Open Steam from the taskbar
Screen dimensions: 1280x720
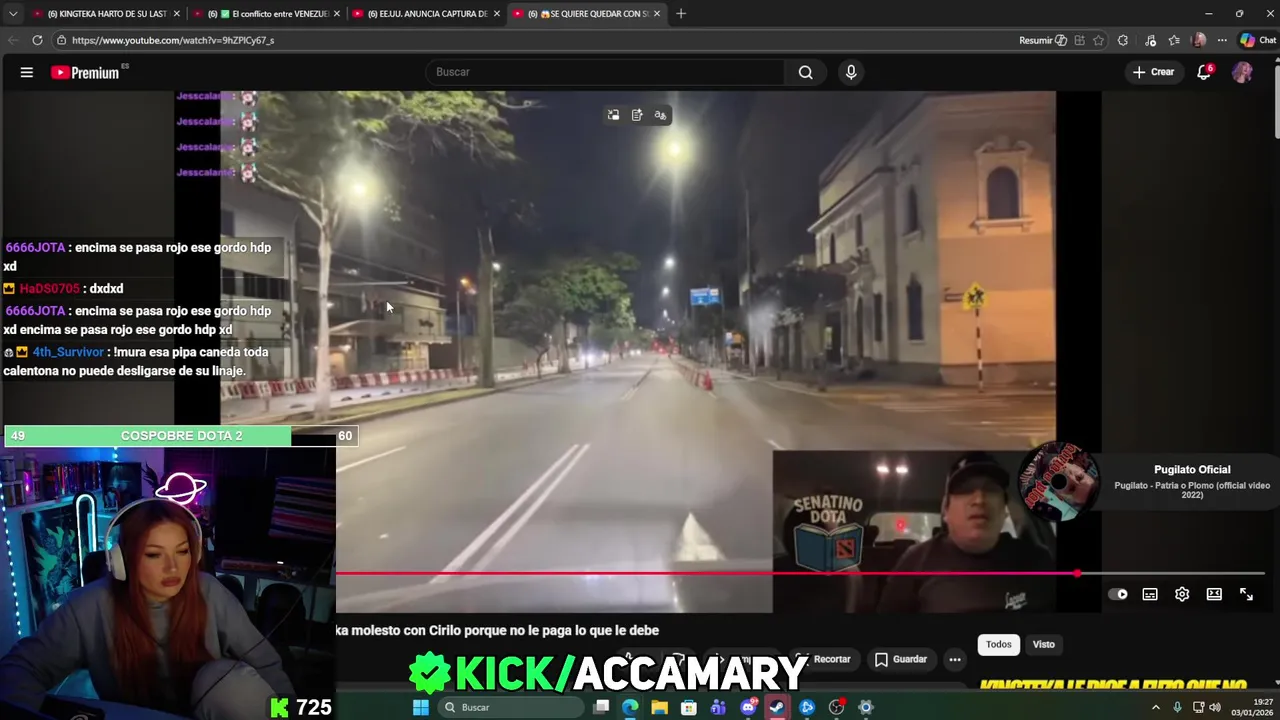(x=777, y=707)
